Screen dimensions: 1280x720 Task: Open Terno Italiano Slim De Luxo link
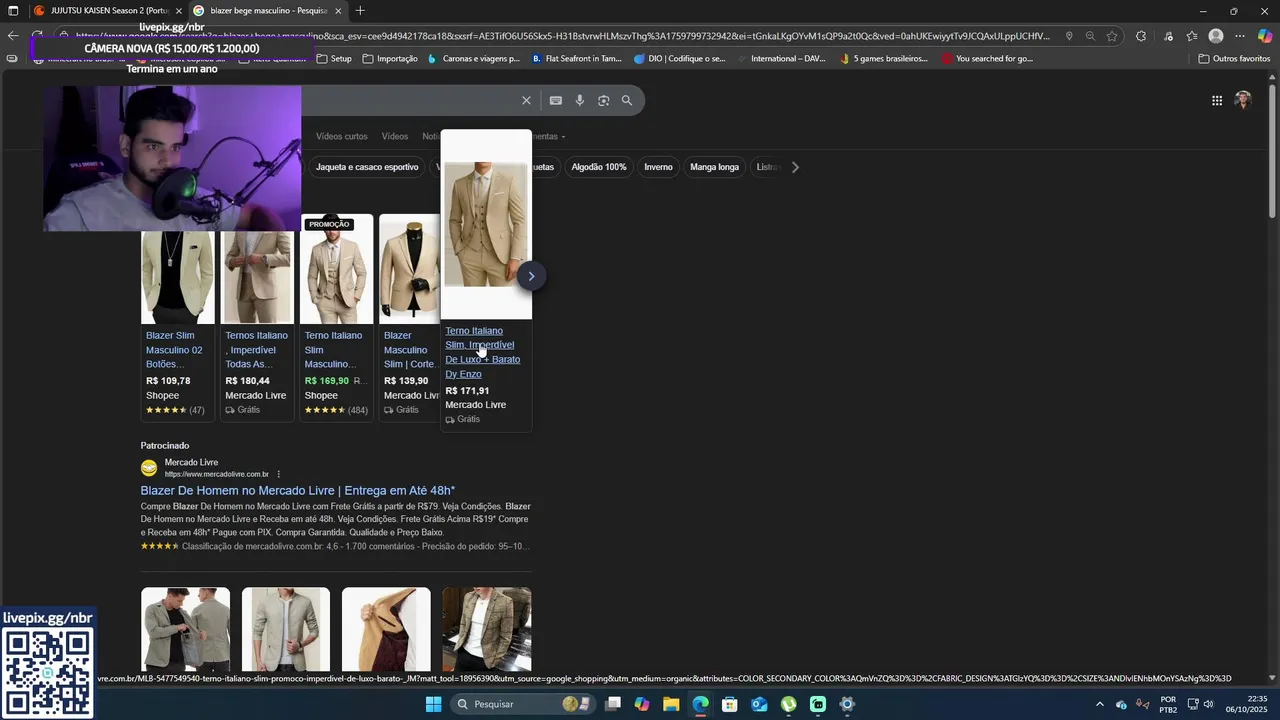(x=482, y=352)
